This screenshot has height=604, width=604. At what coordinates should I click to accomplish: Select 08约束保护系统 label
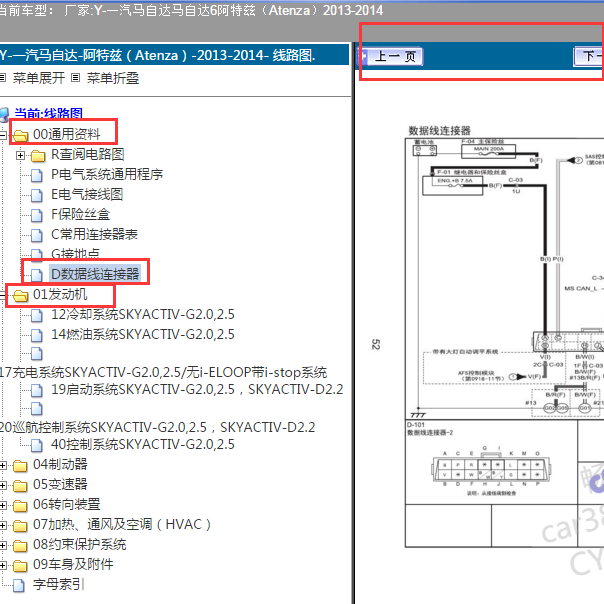80,544
